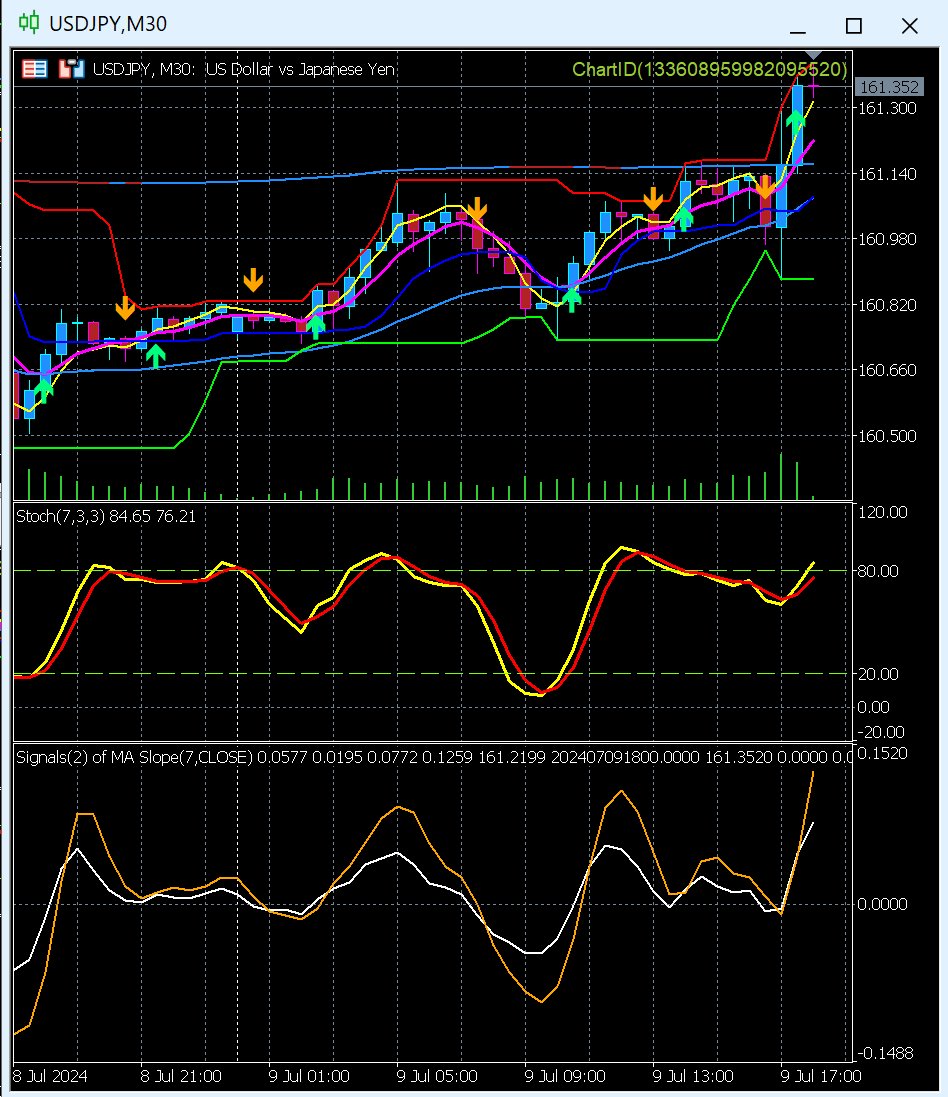948x1097 pixels.
Task: Click stochastic scale value 120.00
Action: point(882,512)
